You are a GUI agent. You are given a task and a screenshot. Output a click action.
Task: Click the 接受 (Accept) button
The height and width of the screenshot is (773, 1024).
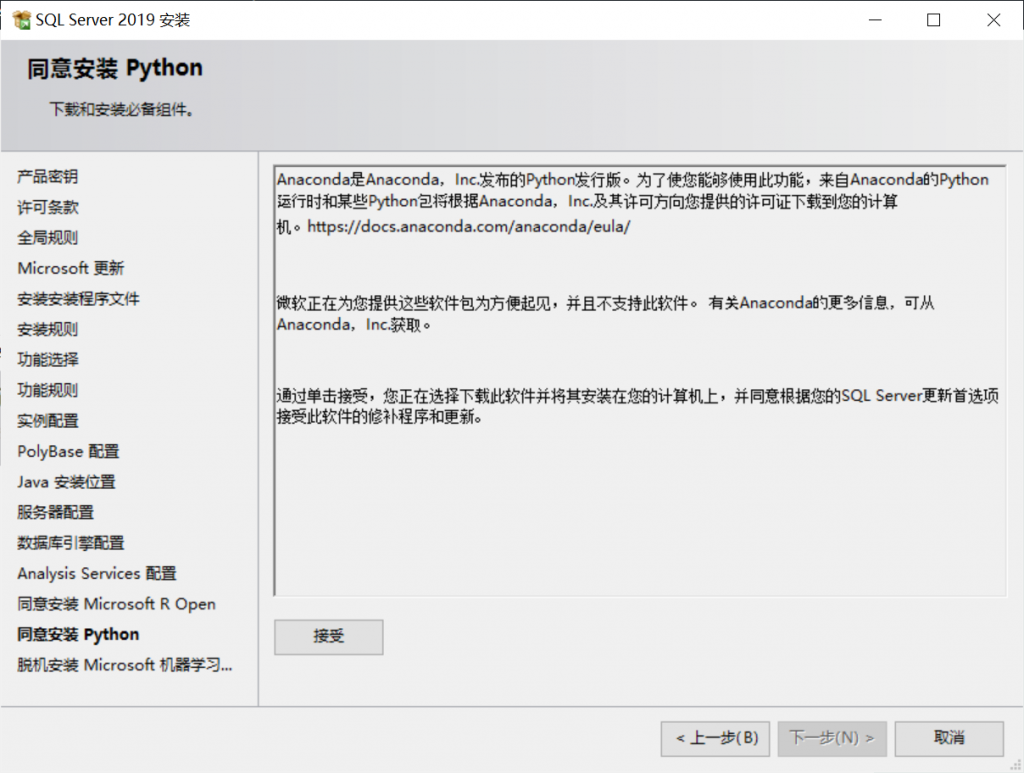coord(328,636)
